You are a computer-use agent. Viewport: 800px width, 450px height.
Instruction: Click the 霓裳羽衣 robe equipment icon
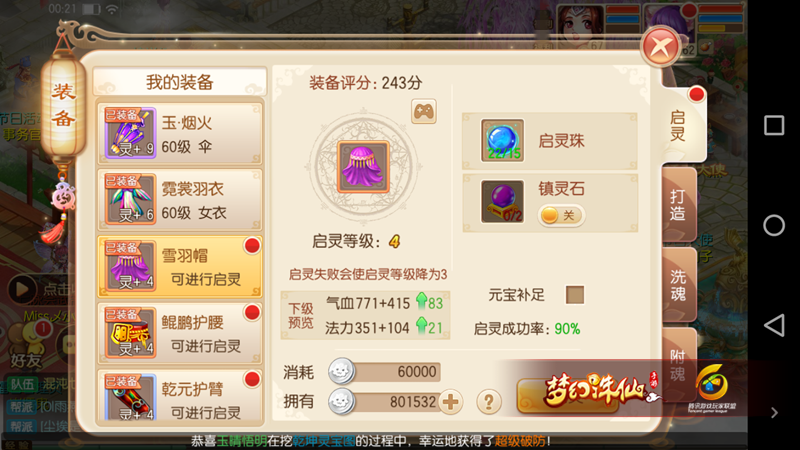coord(130,199)
